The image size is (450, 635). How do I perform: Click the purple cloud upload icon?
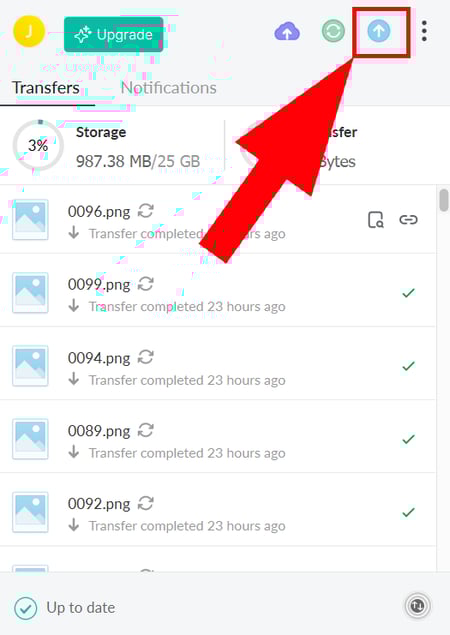[x=287, y=31]
